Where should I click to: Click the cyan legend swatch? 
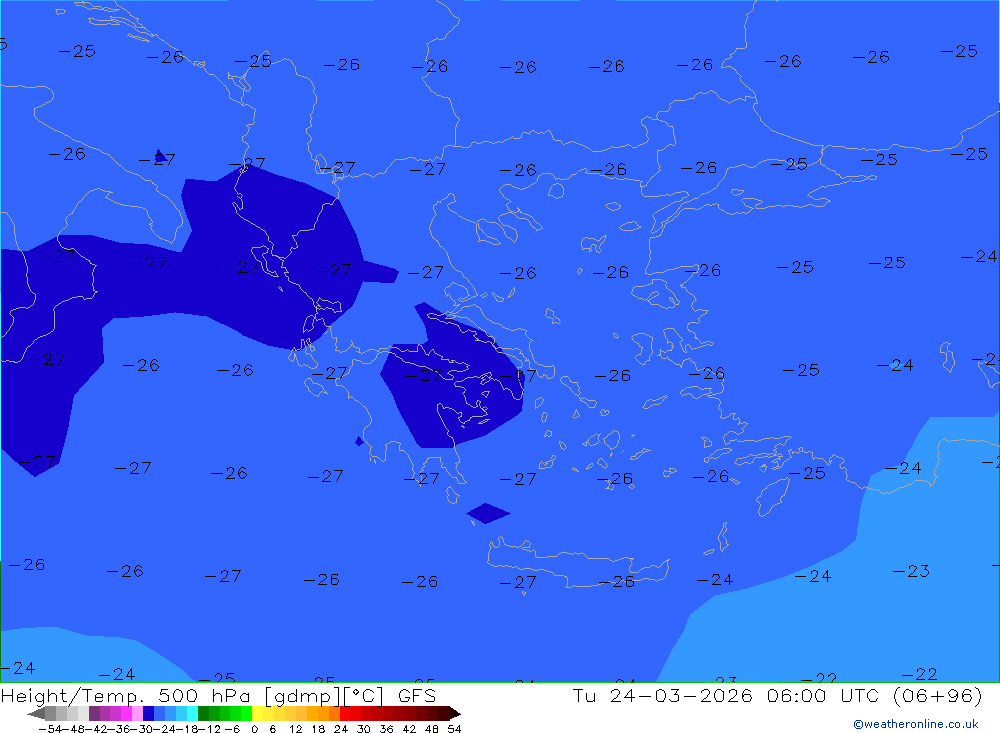click(x=192, y=713)
